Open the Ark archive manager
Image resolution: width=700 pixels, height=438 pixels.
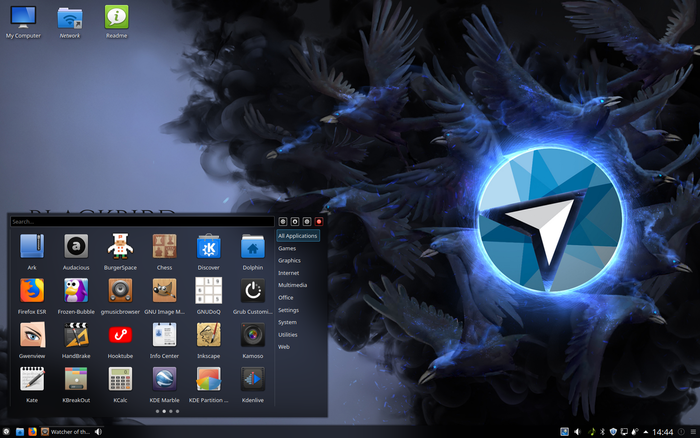(32, 252)
